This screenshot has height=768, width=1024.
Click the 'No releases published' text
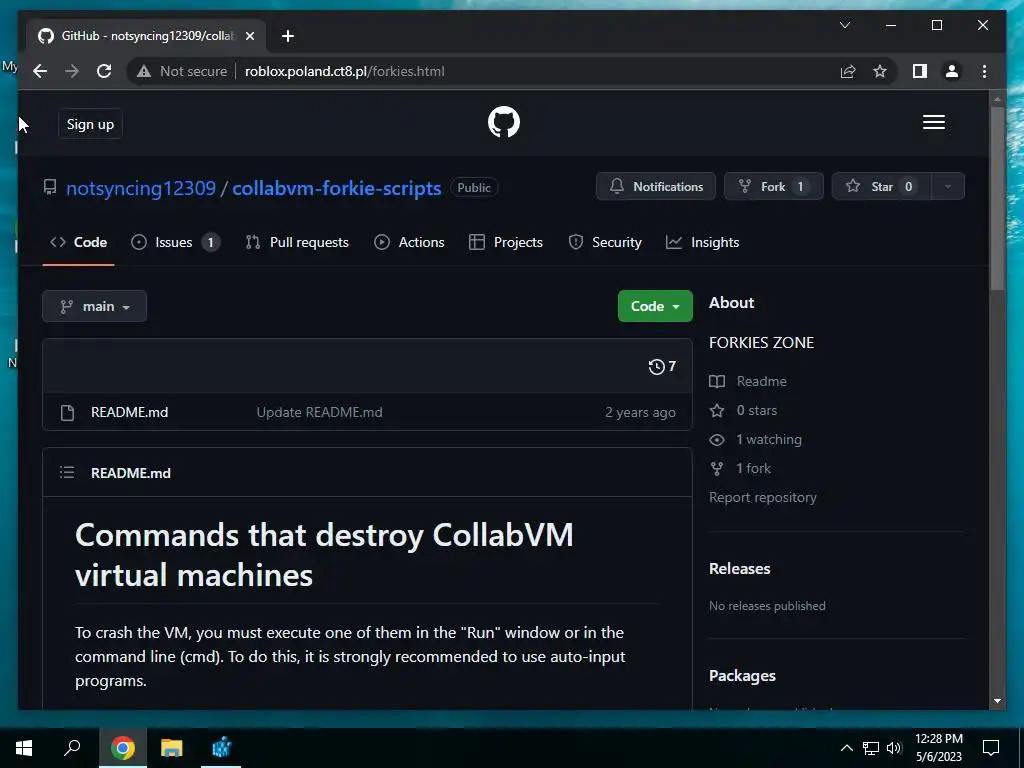[767, 606]
